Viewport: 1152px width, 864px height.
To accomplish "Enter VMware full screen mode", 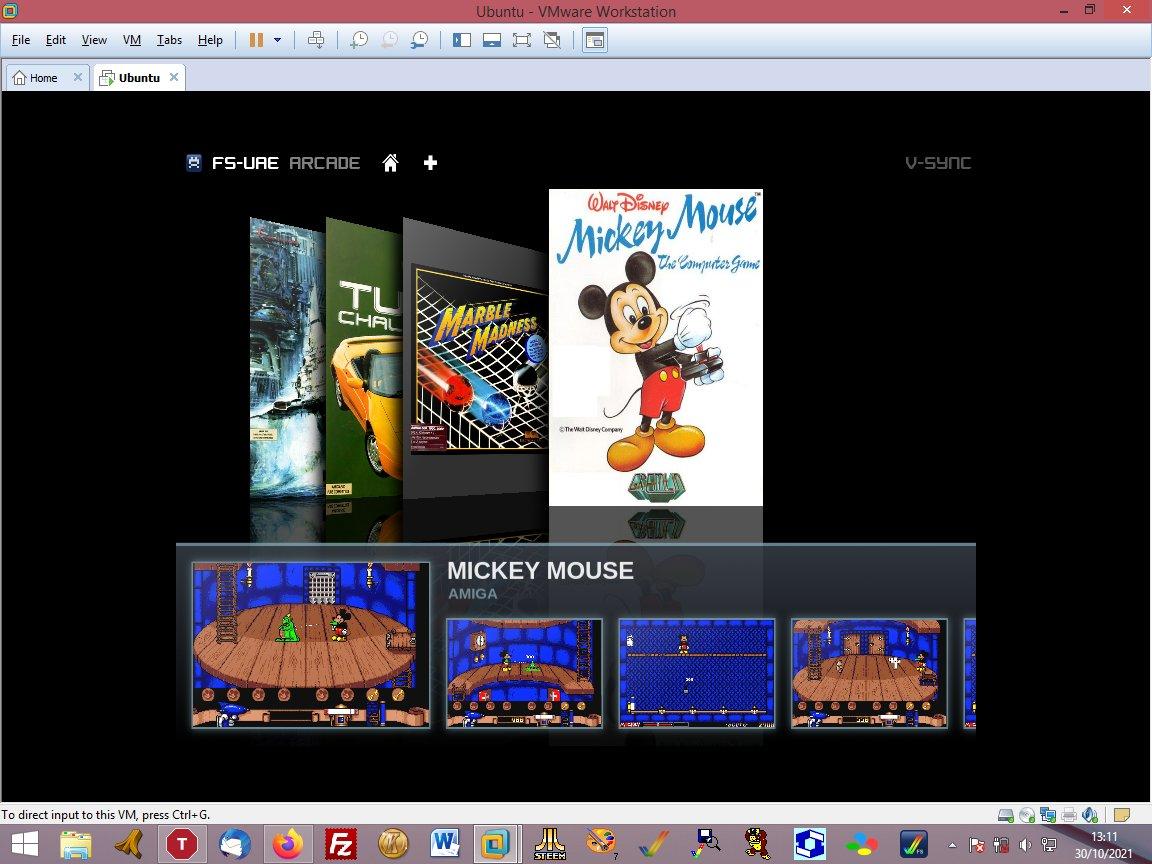I will coord(522,40).
